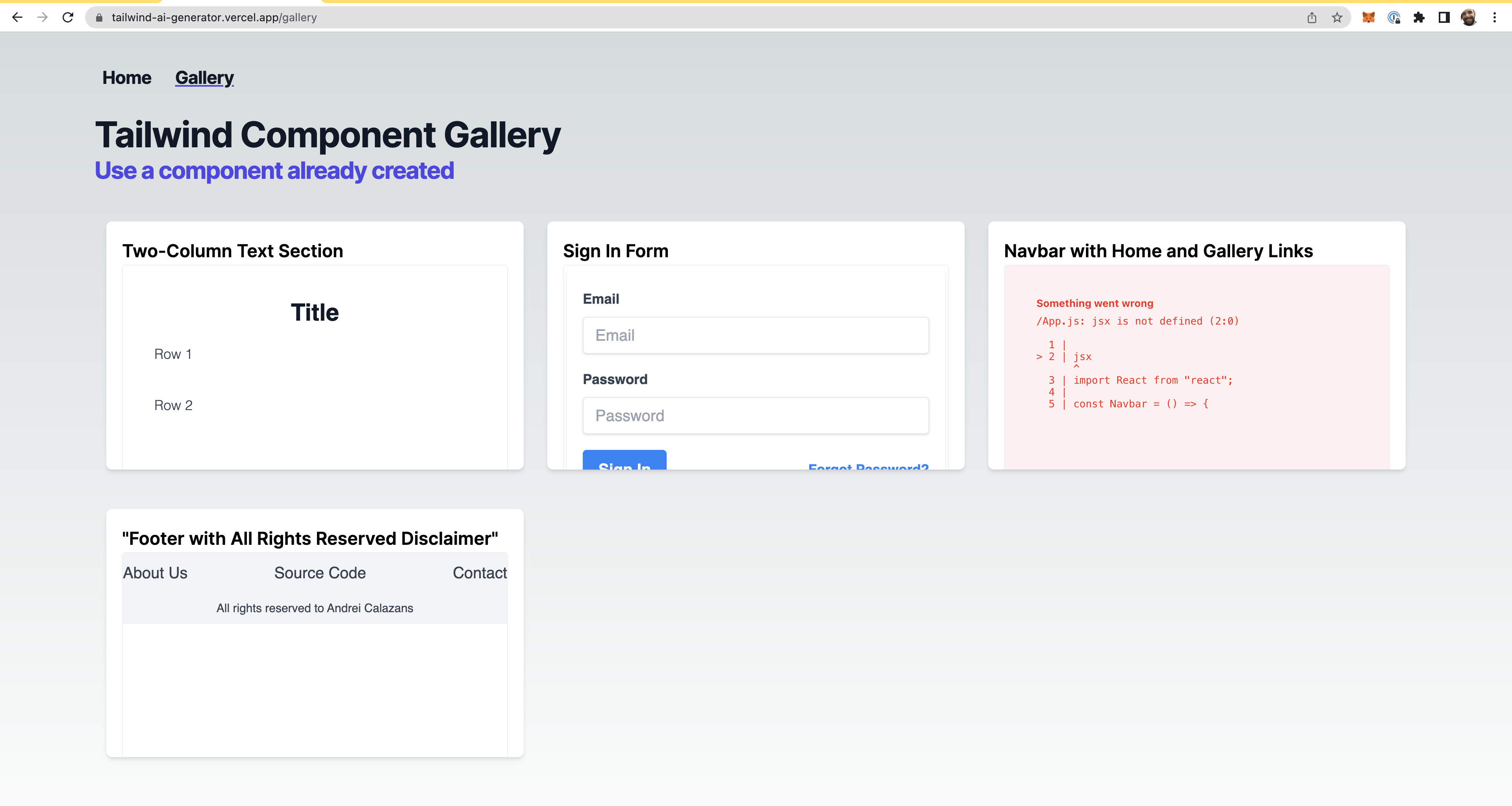Click 'const Navbar = () => {' code line

[1140, 404]
